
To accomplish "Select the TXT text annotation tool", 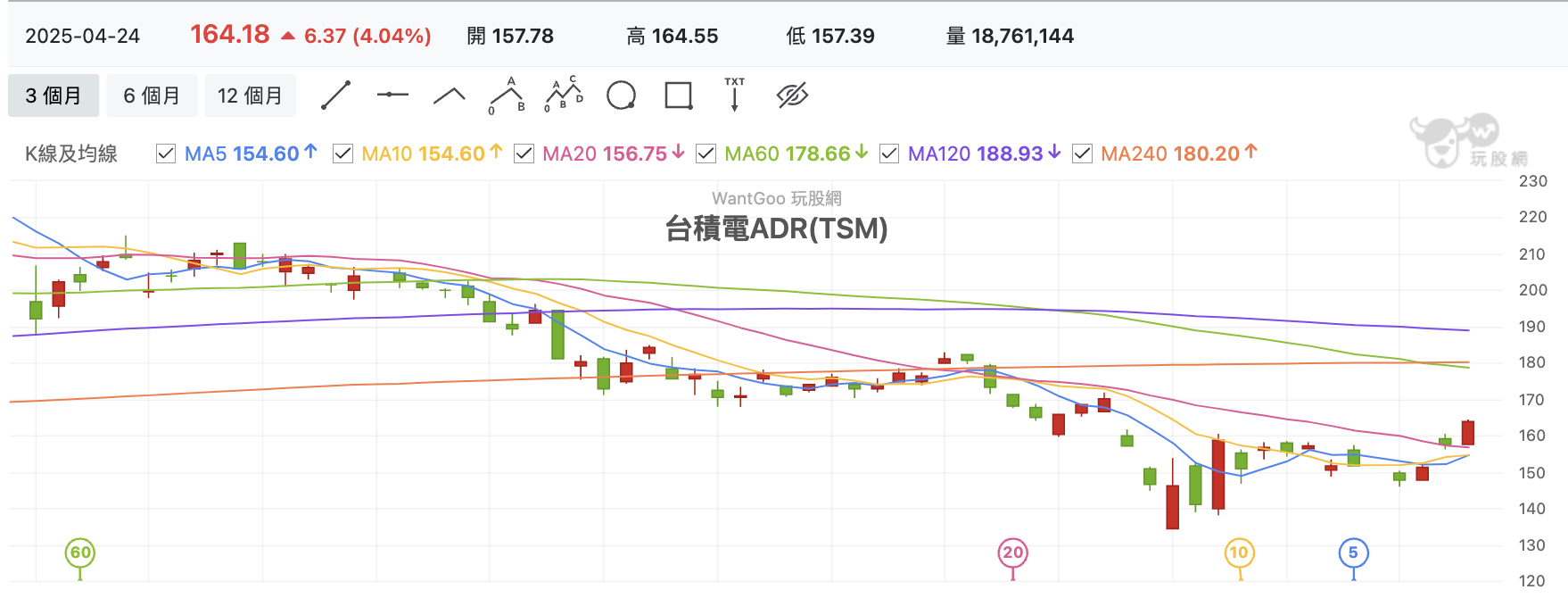I will pos(734,95).
